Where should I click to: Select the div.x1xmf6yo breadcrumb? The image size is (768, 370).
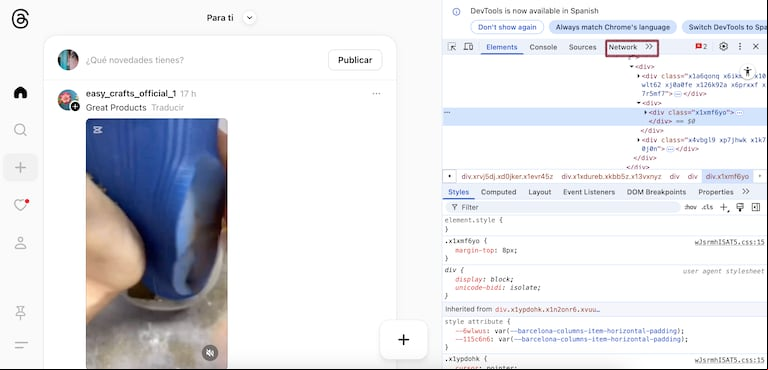[x=727, y=176]
